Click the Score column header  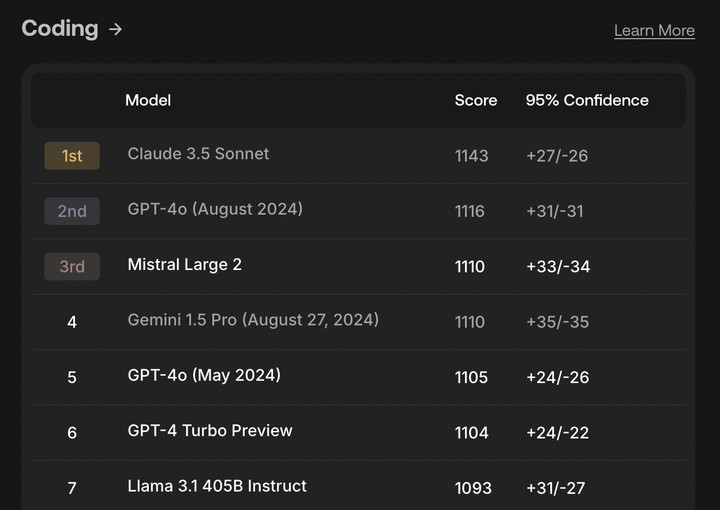click(x=476, y=100)
